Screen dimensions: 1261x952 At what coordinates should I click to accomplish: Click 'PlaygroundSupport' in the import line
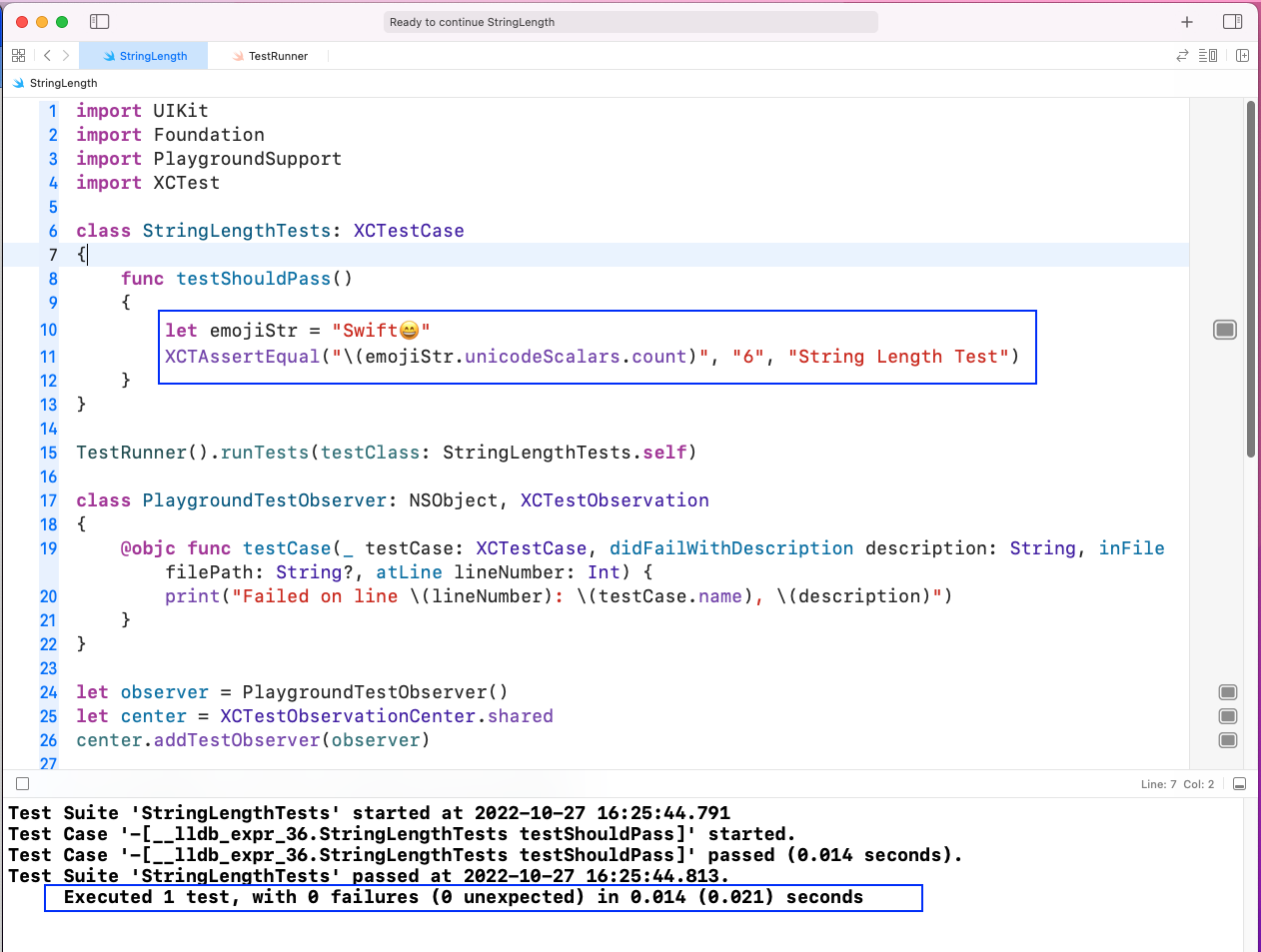coord(248,159)
